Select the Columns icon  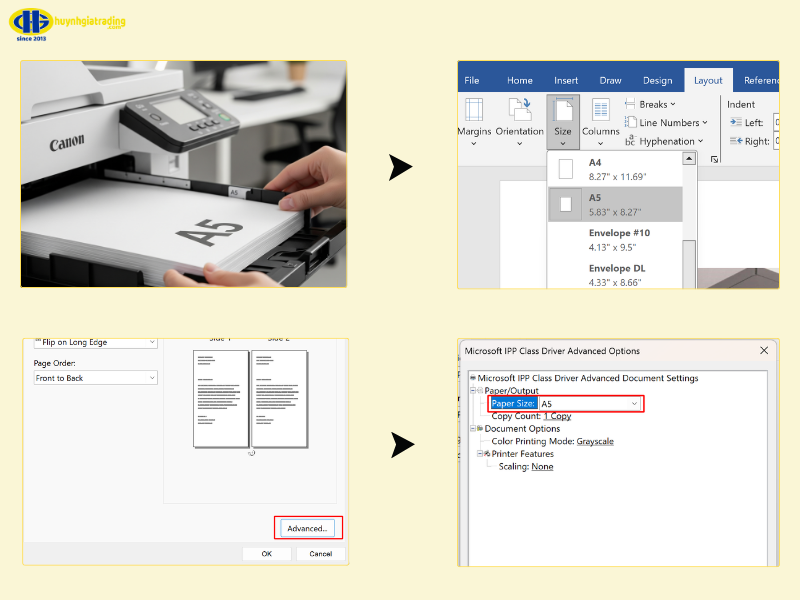(x=600, y=110)
